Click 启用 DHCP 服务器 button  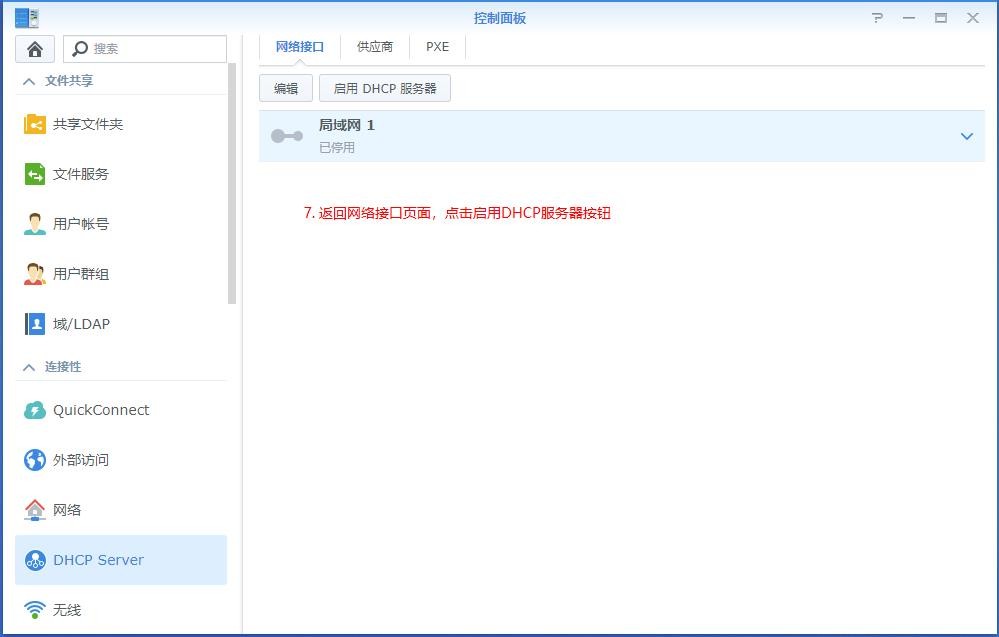pyautogui.click(x=385, y=88)
